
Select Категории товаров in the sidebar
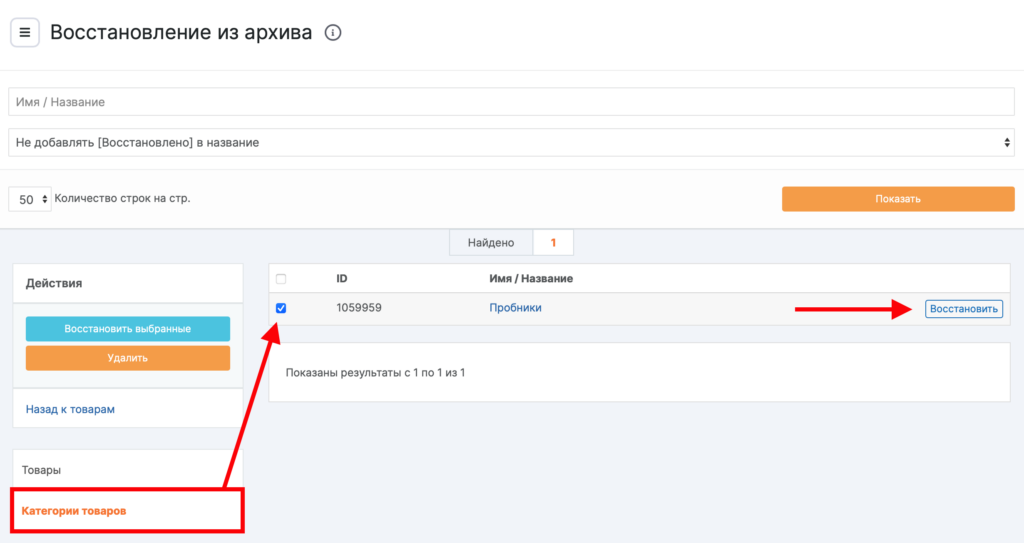point(74,511)
